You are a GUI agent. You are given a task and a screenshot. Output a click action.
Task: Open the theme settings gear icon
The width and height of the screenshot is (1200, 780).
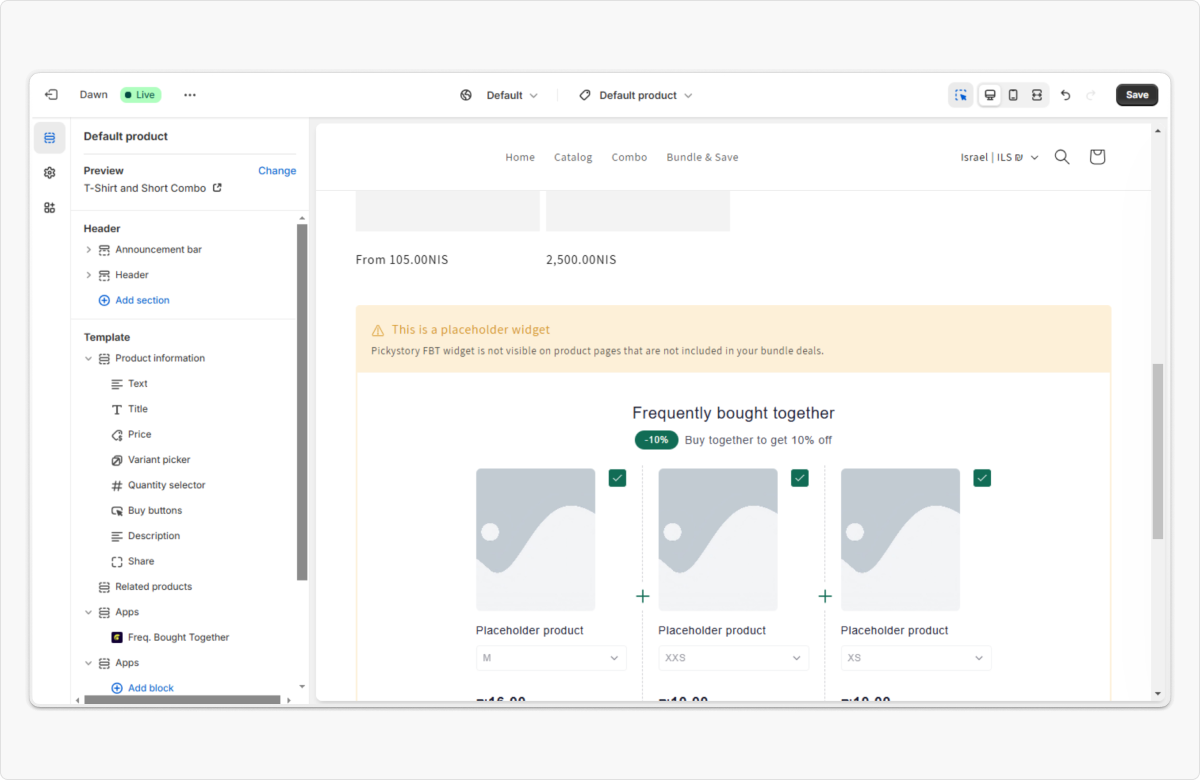point(50,173)
